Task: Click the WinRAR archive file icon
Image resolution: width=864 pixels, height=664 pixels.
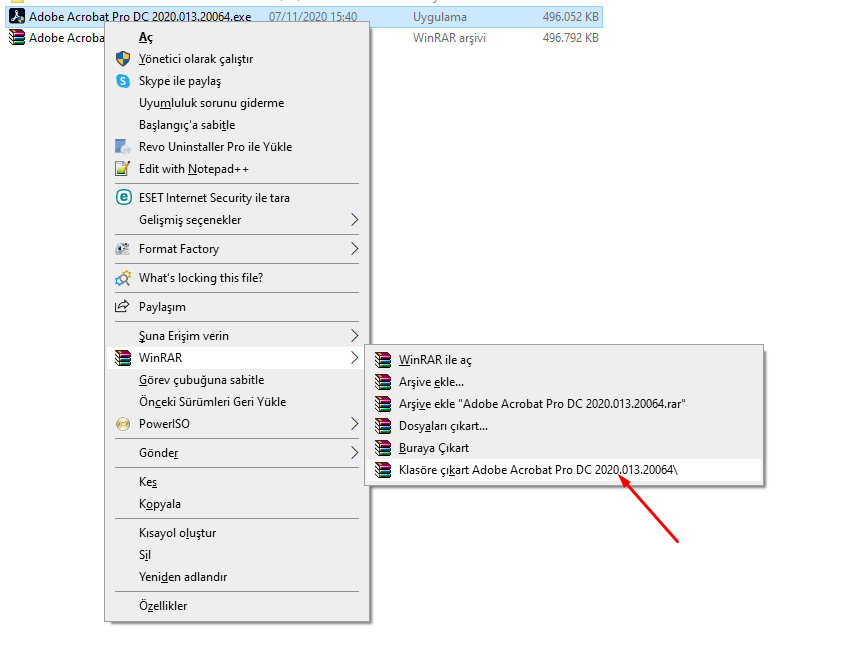Action: click(x=17, y=37)
